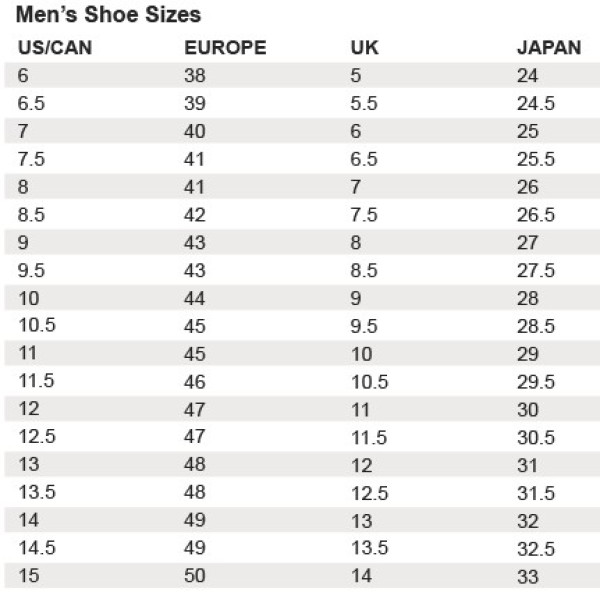600x592 pixels.
Task: Click the Men's Shoe Sizes title
Action: click(108, 15)
